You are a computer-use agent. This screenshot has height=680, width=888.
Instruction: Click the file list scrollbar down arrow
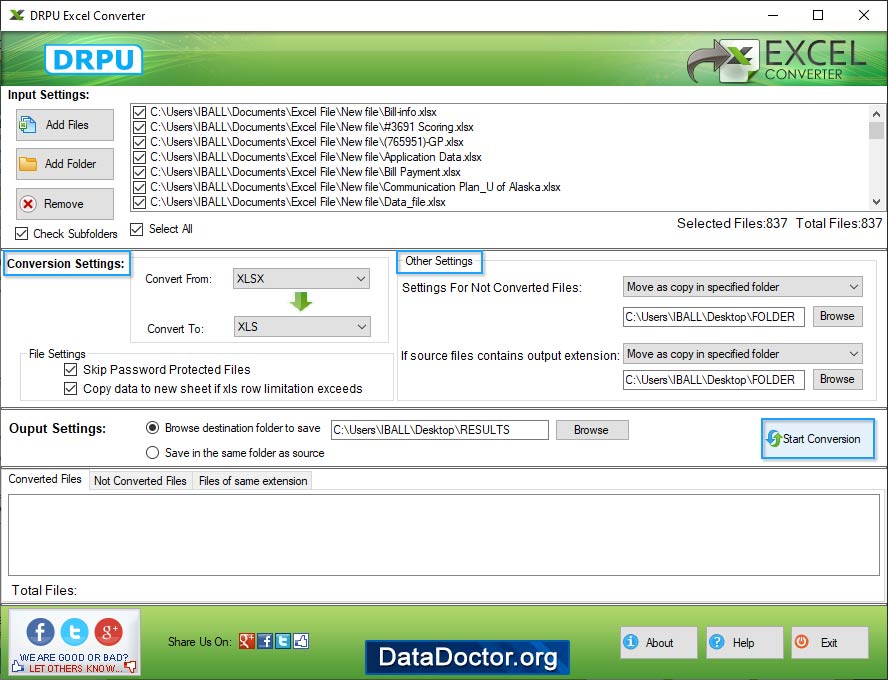(876, 202)
